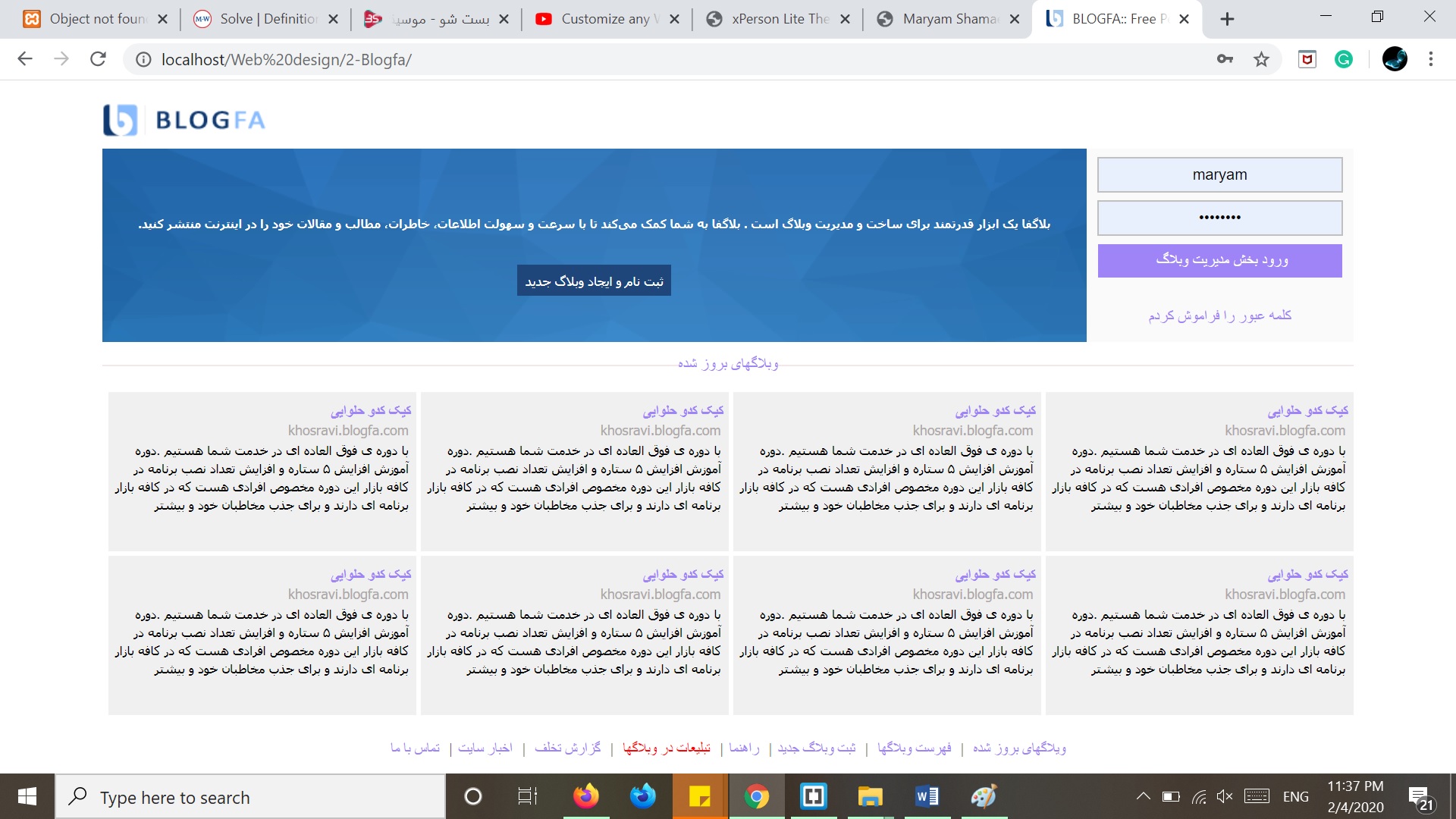Viewport: 1456px width, 819px height.
Task: Open the Grammarly extension icon
Action: [1344, 59]
